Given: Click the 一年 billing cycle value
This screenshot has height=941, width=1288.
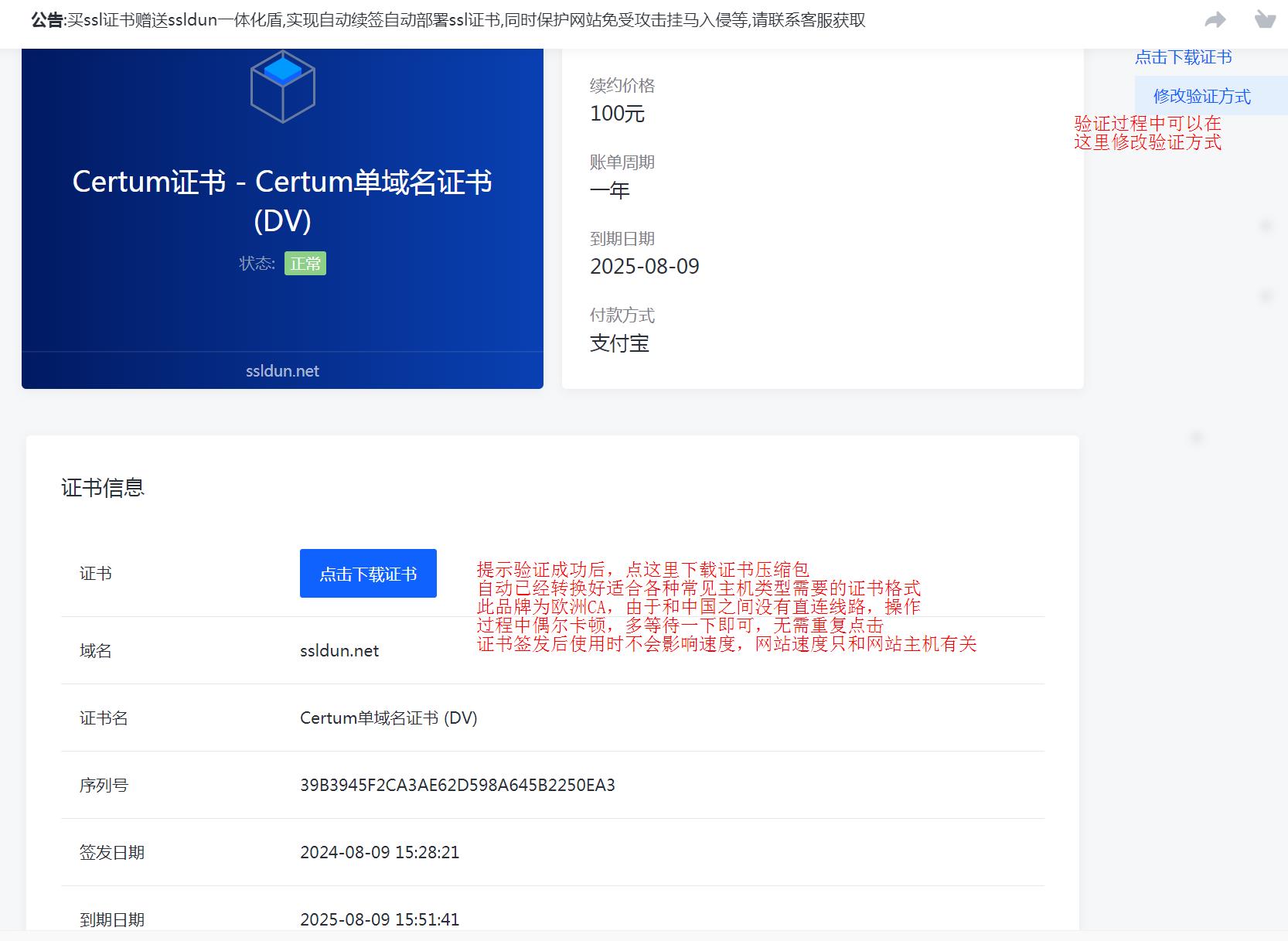Looking at the screenshot, I should point(610,190).
